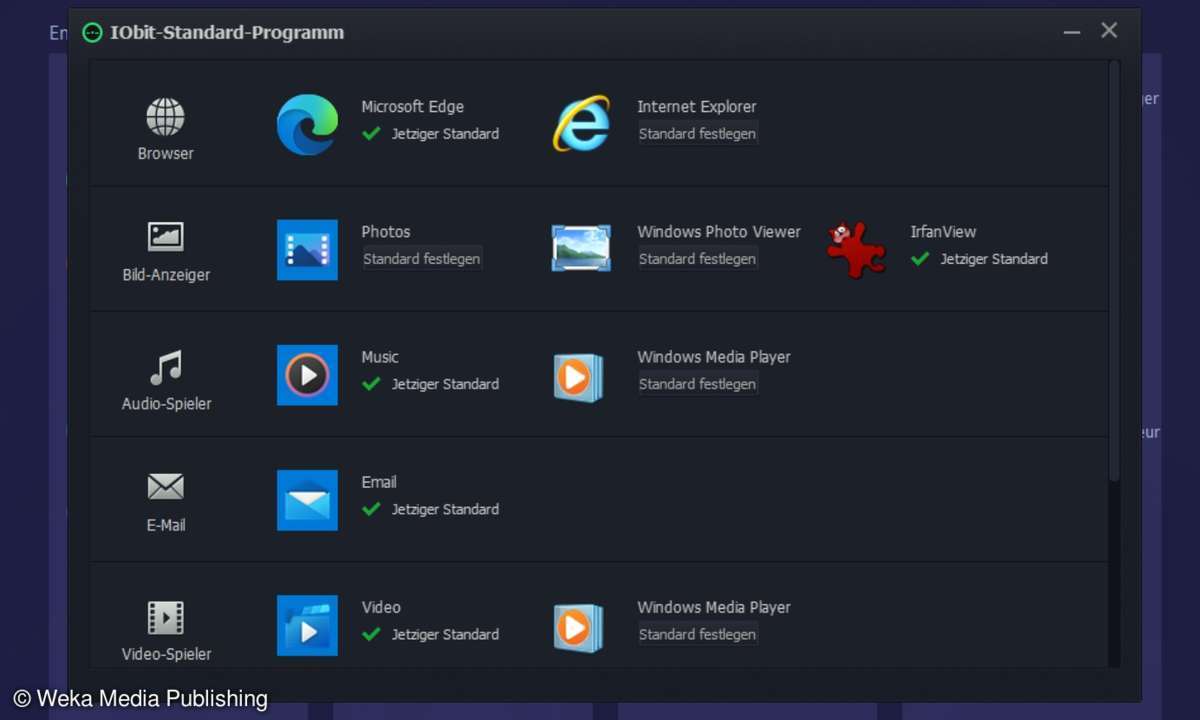This screenshot has height=720, width=1200.
Task: Click the Windows Photo Viewer icon
Action: 581,248
